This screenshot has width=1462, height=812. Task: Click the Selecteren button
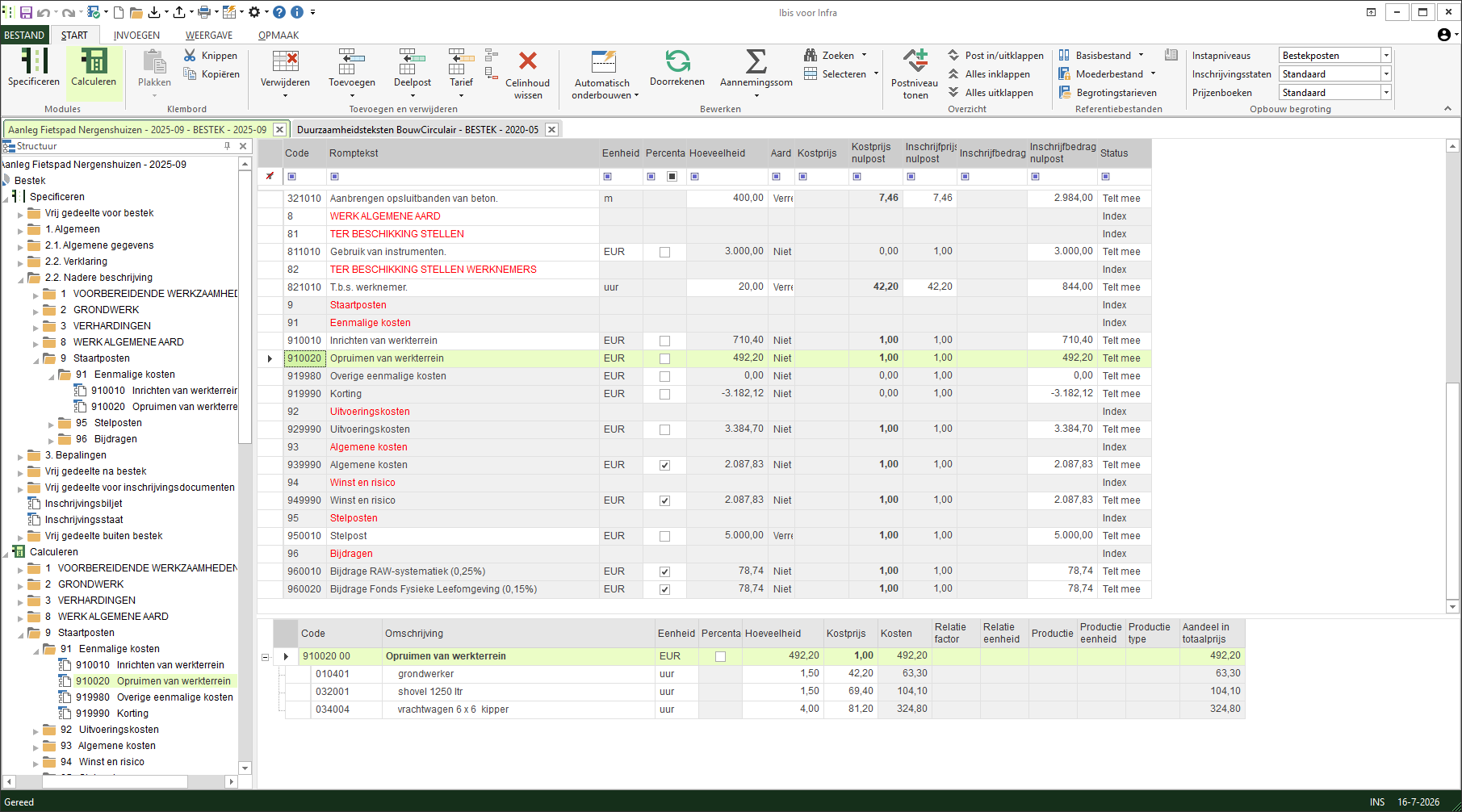840,73
